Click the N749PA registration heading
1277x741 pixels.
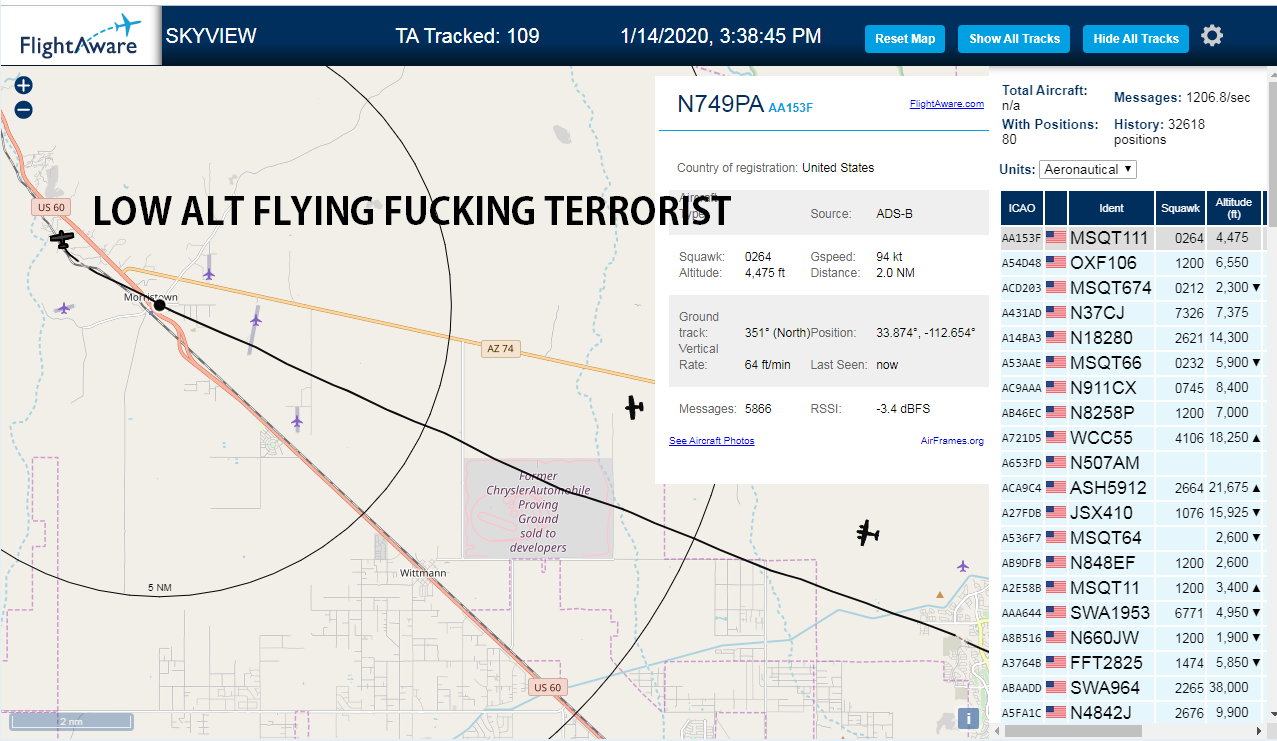click(720, 105)
